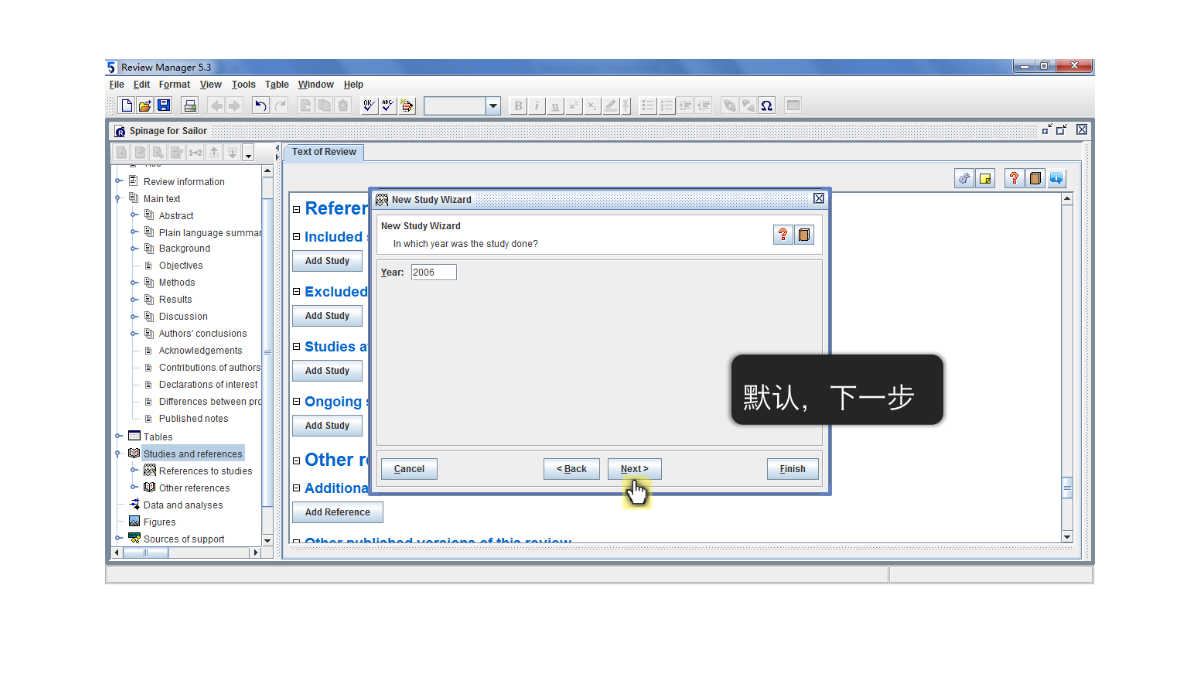Click the outline panel horizontal scrollbar thumb
The width and height of the screenshot is (1200, 675).
click(x=146, y=552)
